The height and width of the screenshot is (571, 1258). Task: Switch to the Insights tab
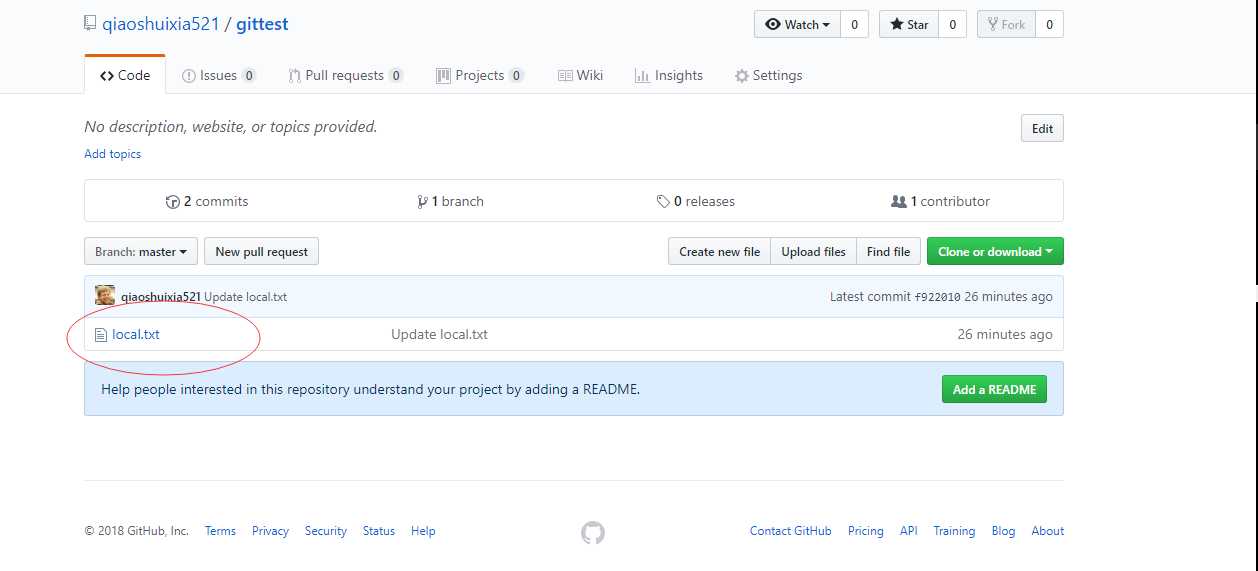pos(668,75)
